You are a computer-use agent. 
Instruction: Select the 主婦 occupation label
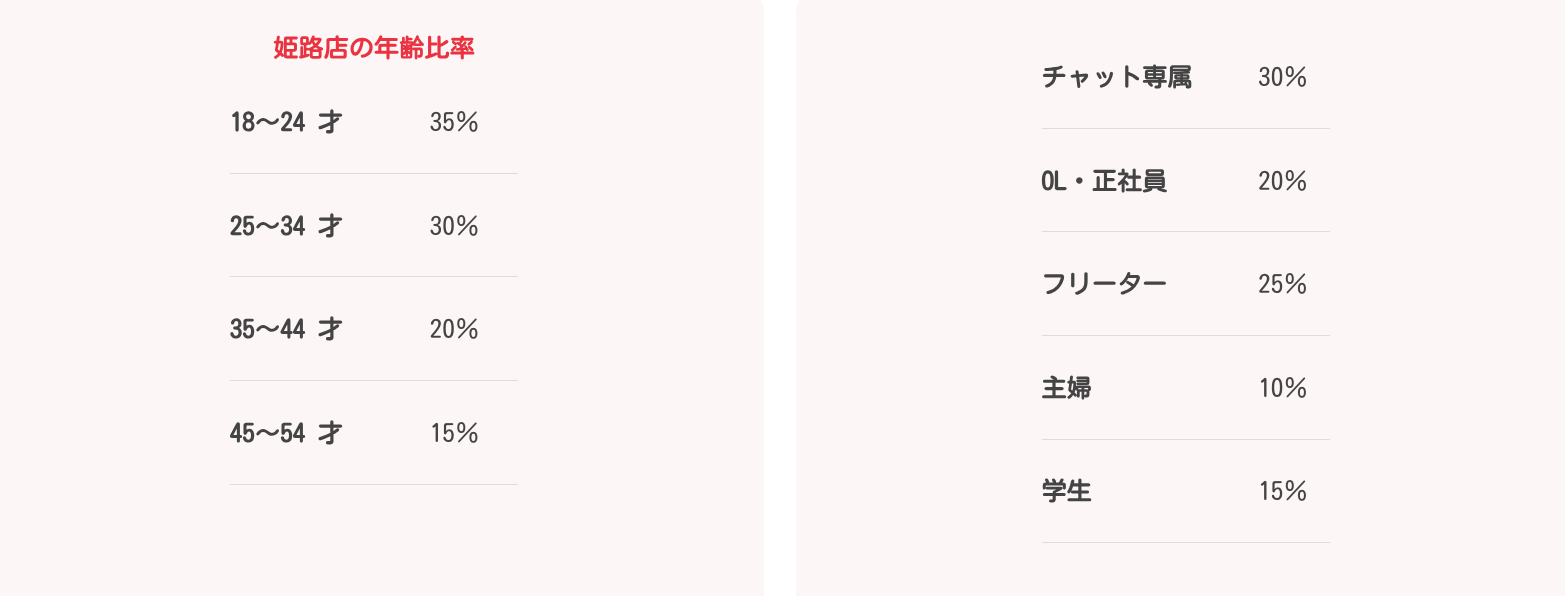coord(1066,388)
